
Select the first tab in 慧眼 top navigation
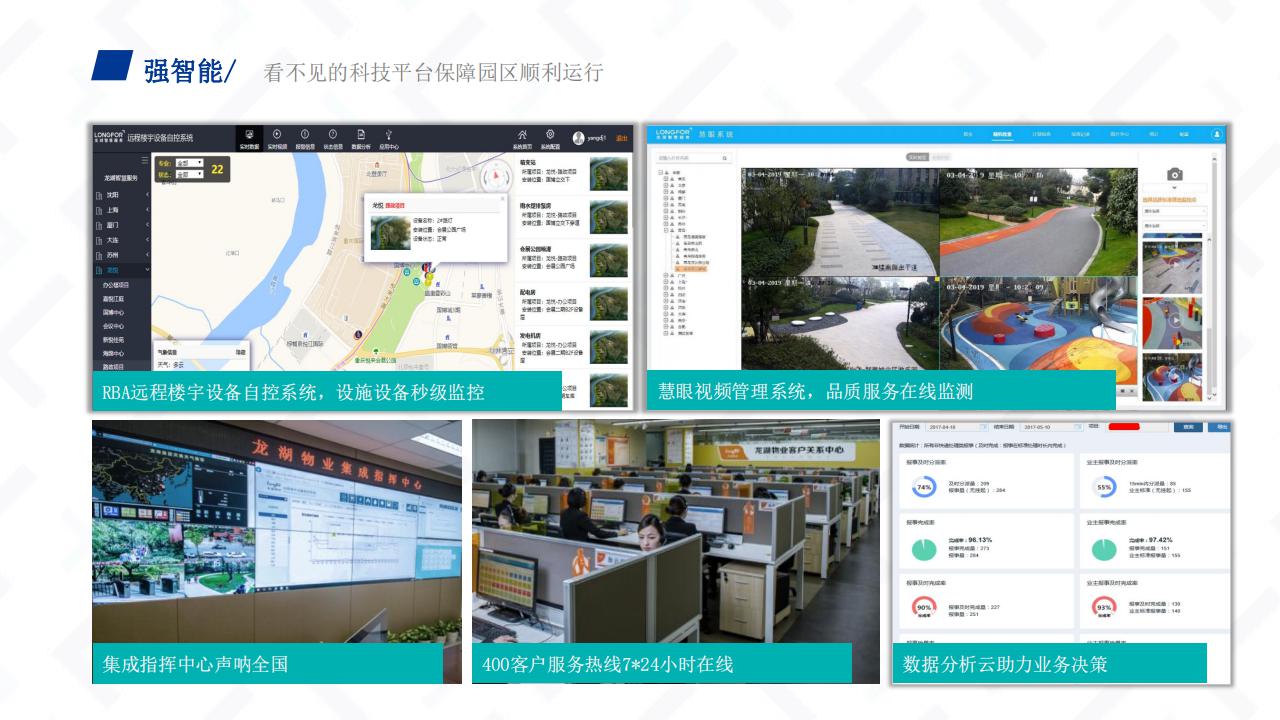pos(968,133)
